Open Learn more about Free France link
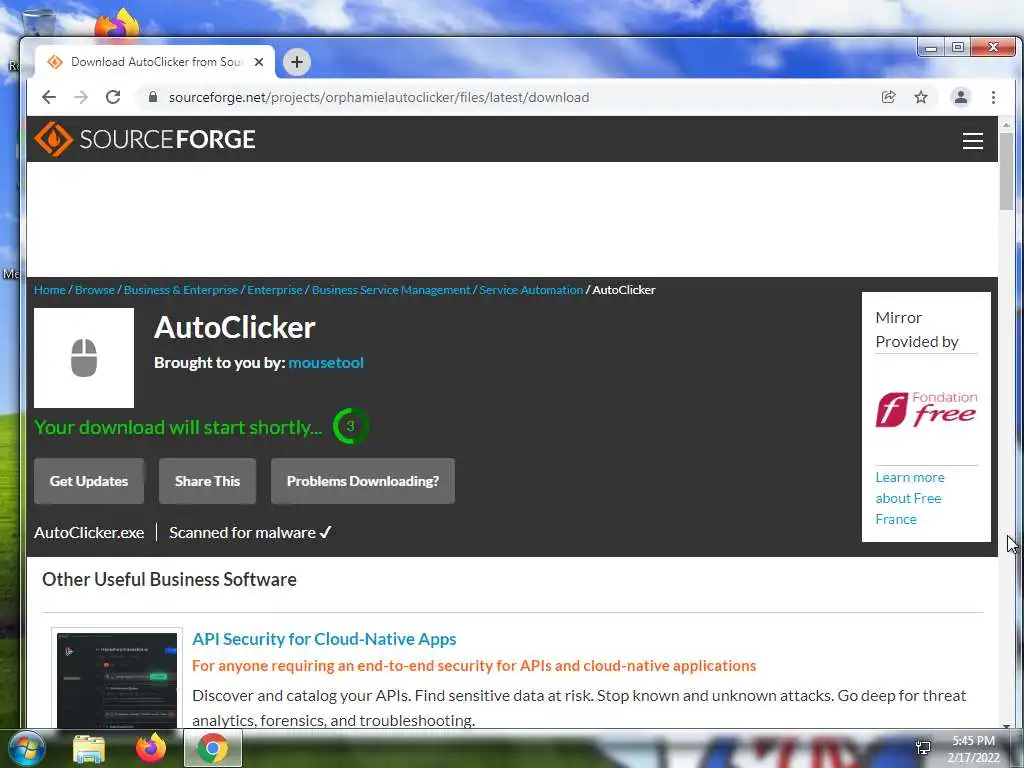1024x768 pixels. (x=910, y=498)
